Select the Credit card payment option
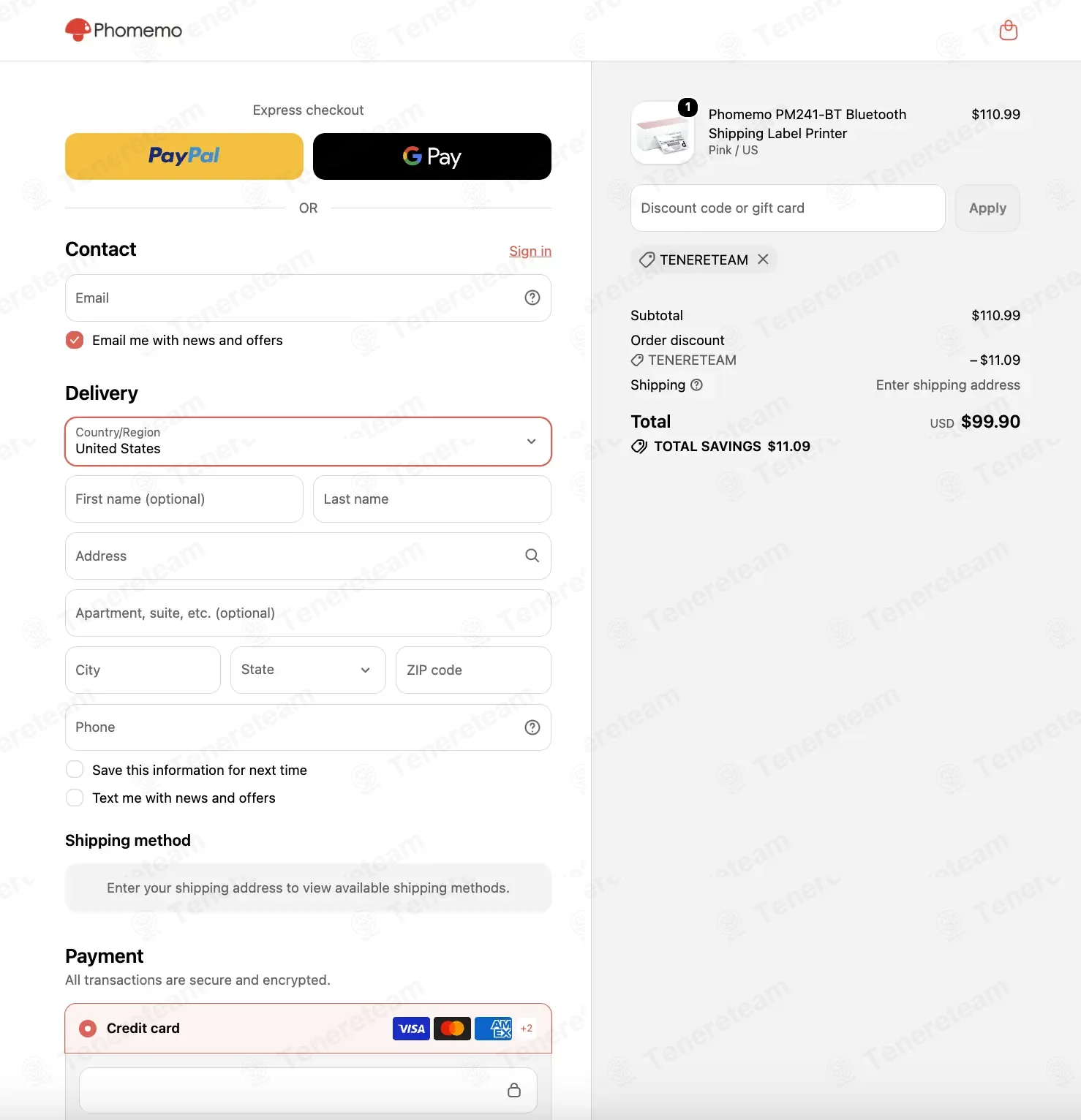The height and width of the screenshot is (1120, 1081). tap(88, 1029)
